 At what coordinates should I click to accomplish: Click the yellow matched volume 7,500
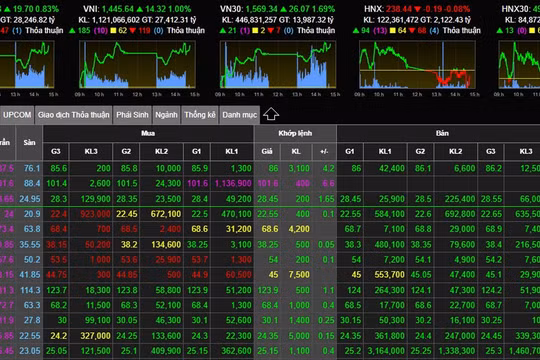(x=299, y=275)
